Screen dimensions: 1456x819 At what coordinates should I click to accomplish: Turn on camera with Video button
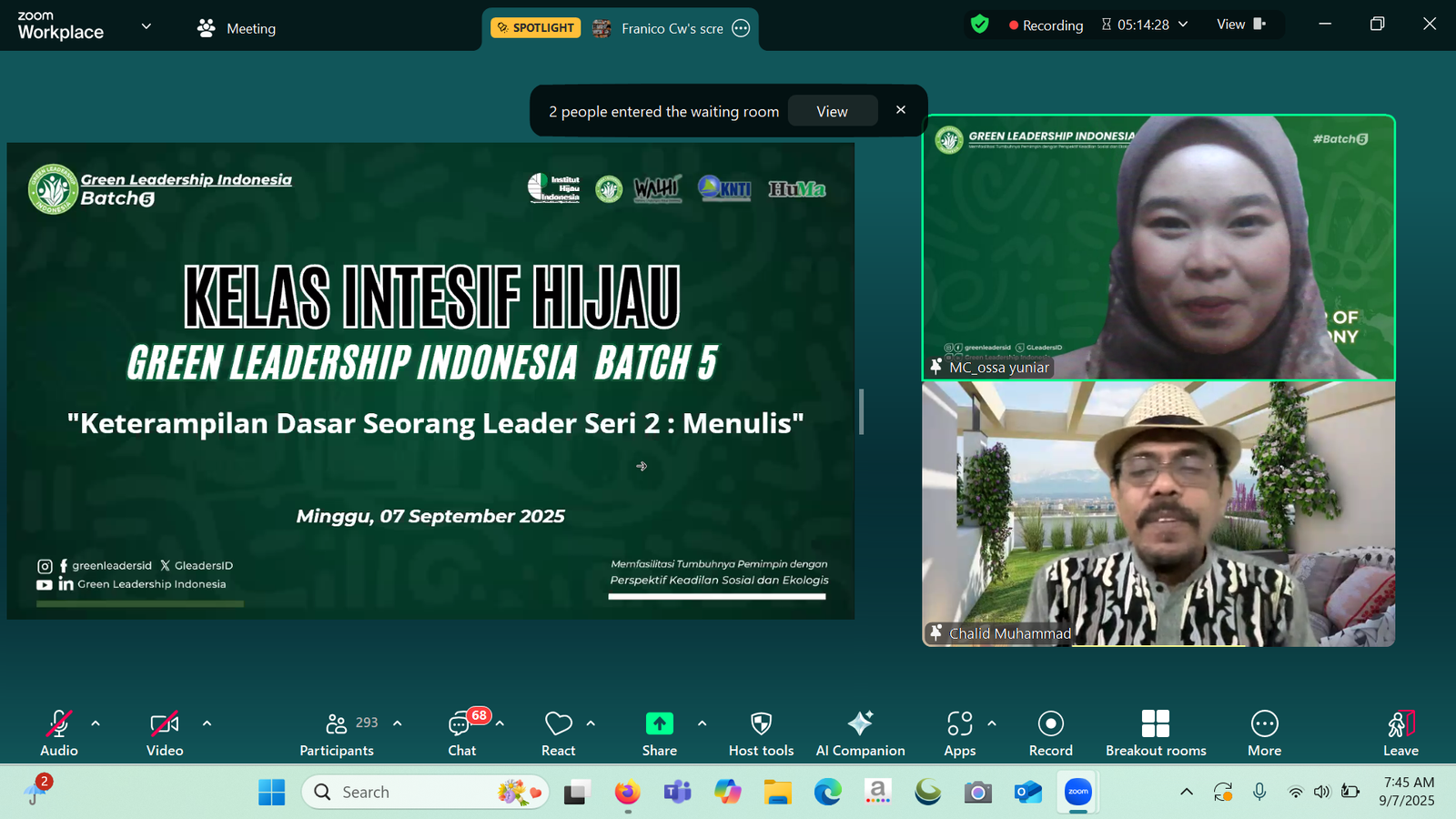click(x=165, y=733)
